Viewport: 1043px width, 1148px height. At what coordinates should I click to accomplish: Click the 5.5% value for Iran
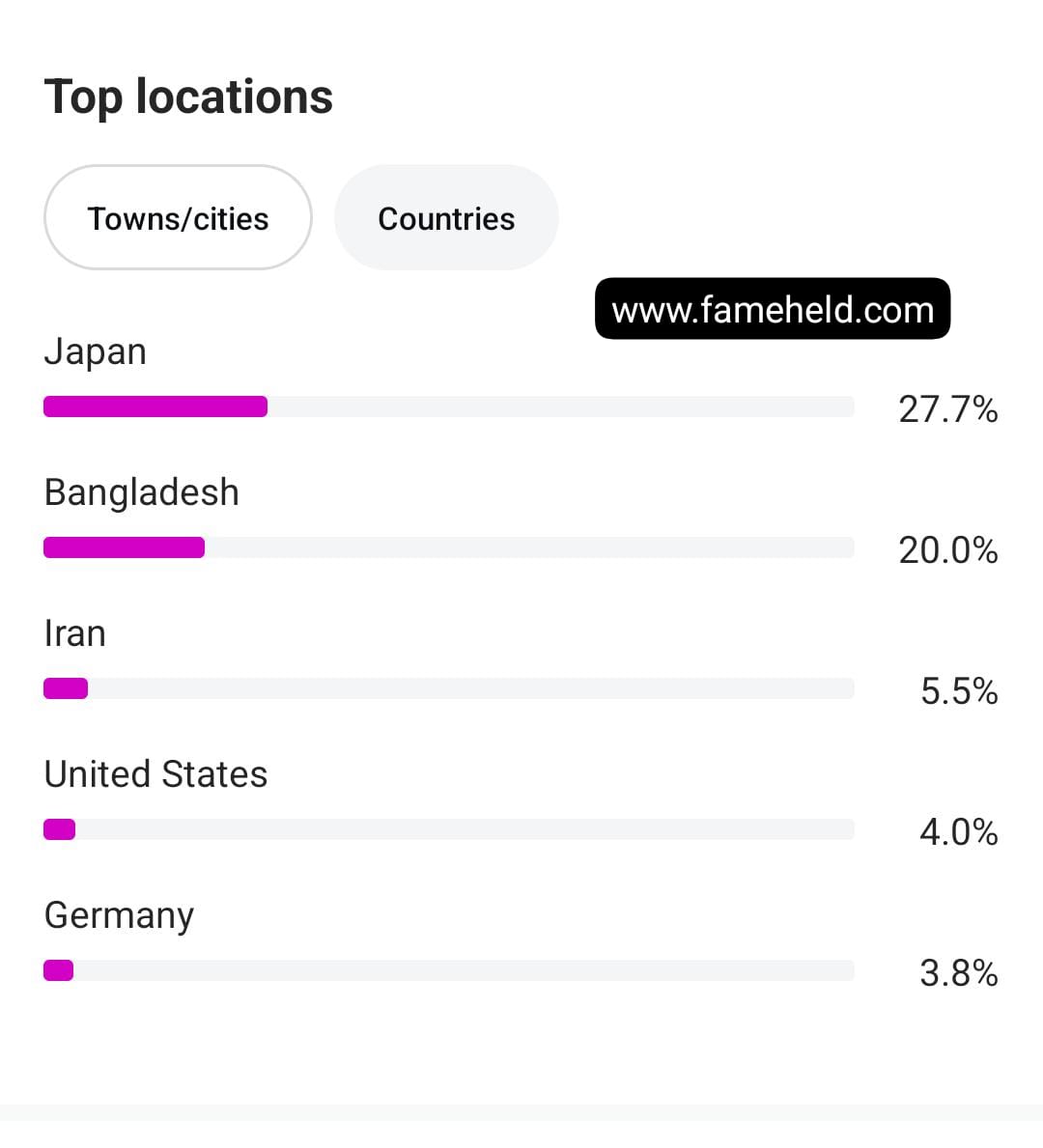(x=959, y=691)
